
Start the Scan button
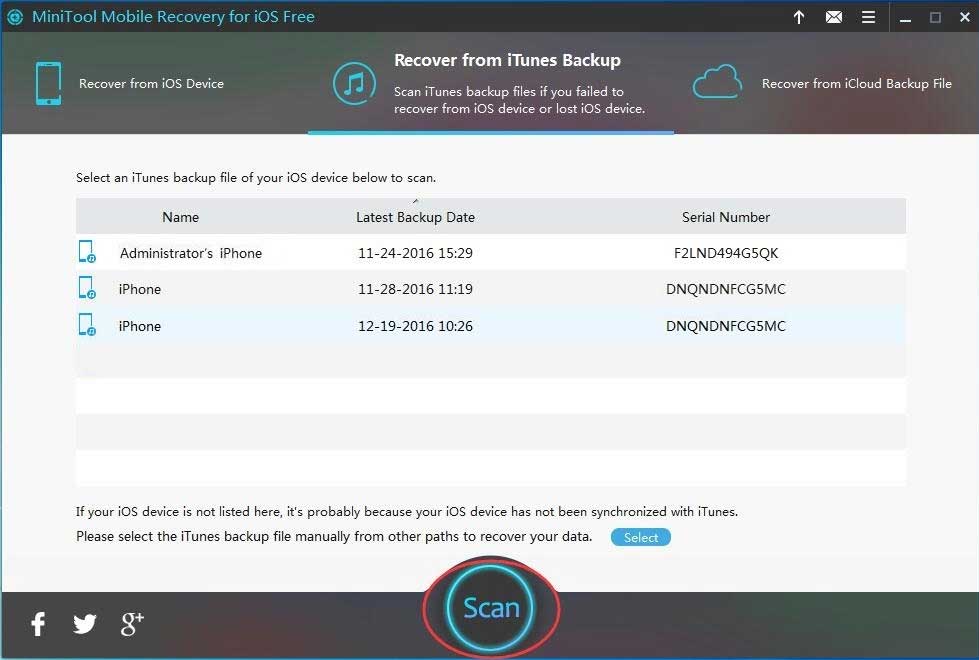click(x=491, y=608)
